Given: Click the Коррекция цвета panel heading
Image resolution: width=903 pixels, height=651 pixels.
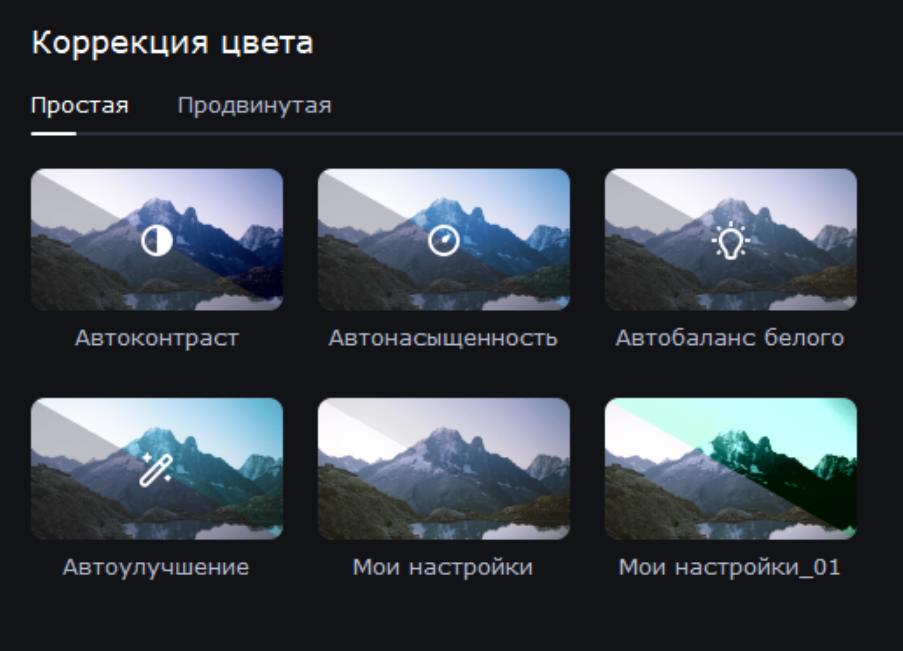Looking at the screenshot, I should (172, 43).
